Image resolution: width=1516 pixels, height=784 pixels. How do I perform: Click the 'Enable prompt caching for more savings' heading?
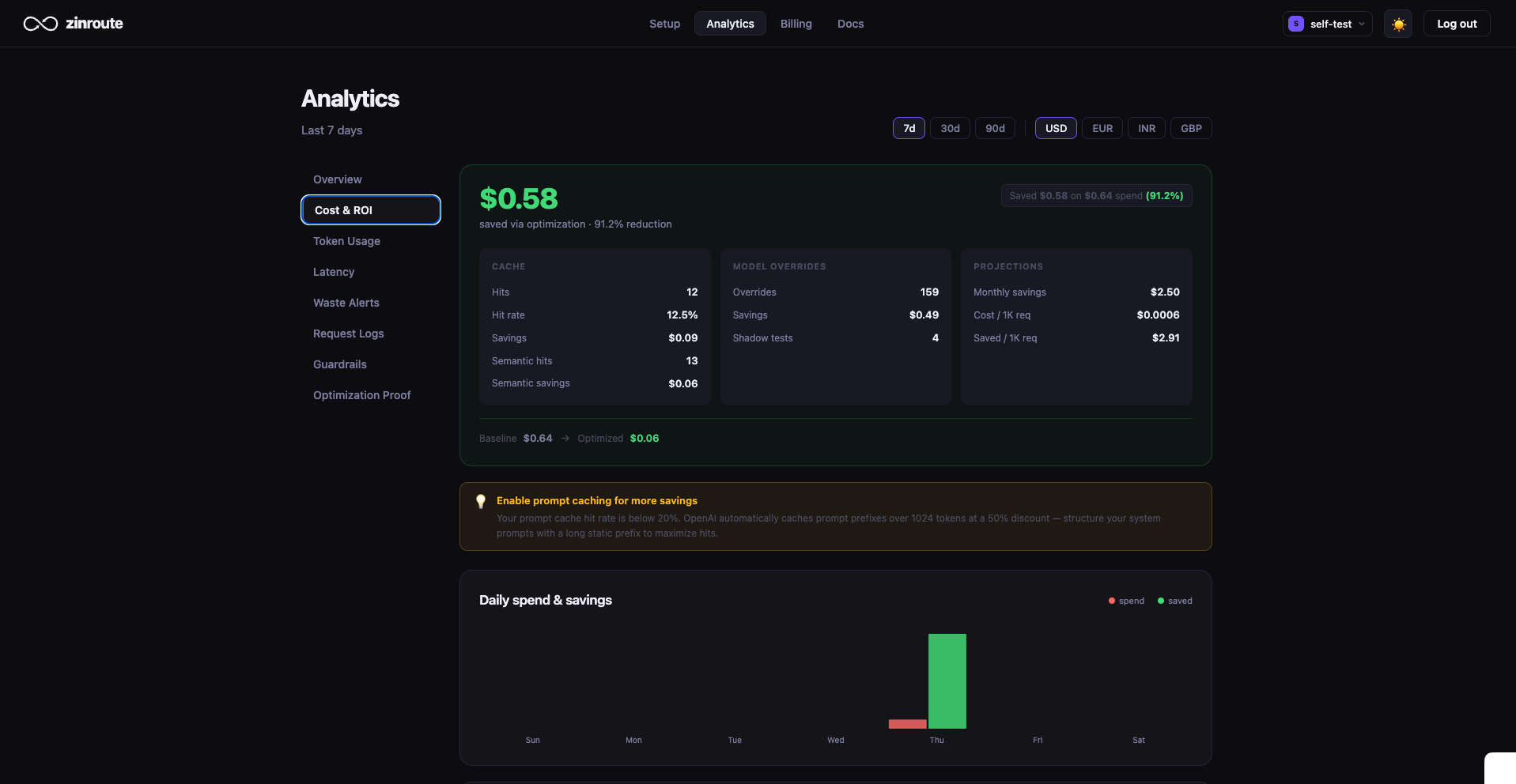point(597,501)
